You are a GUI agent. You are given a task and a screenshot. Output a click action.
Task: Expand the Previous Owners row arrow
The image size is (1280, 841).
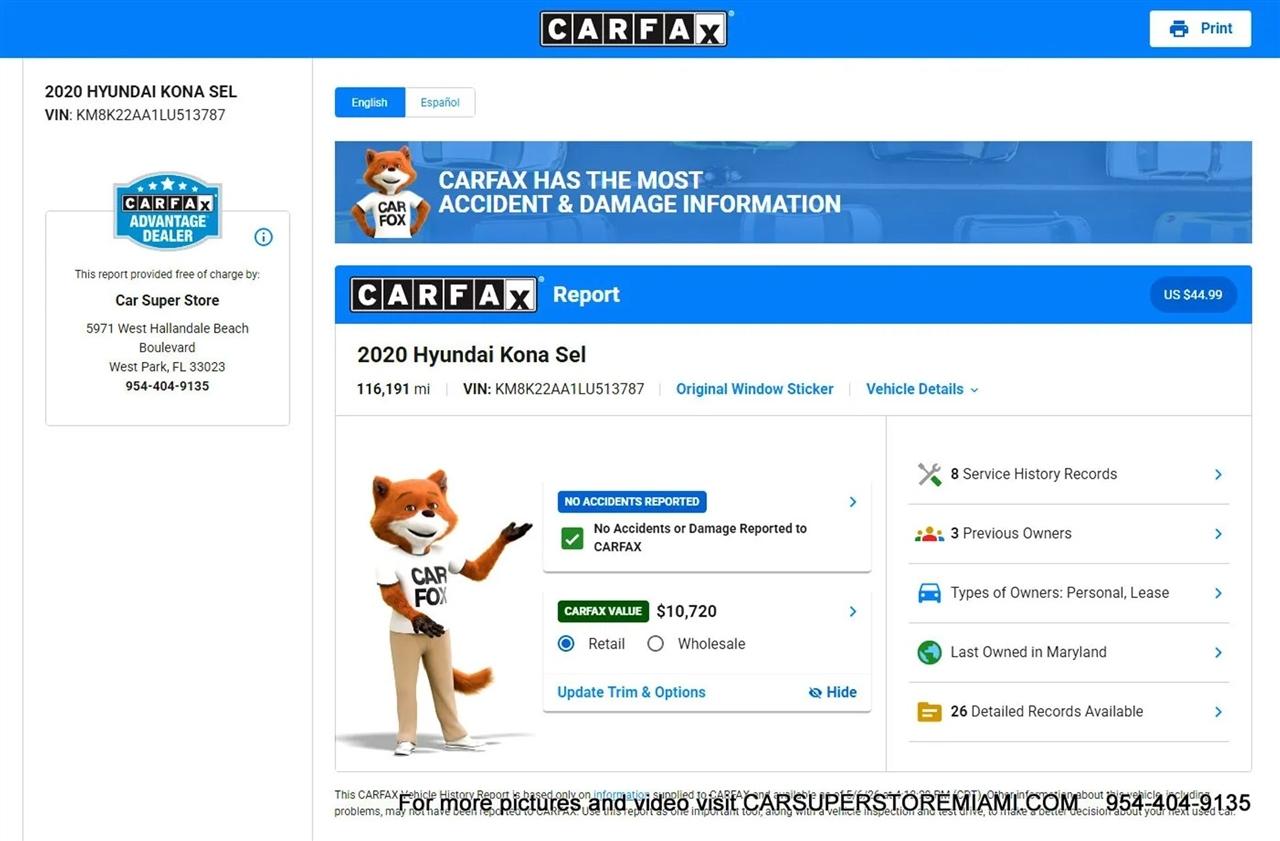1218,534
